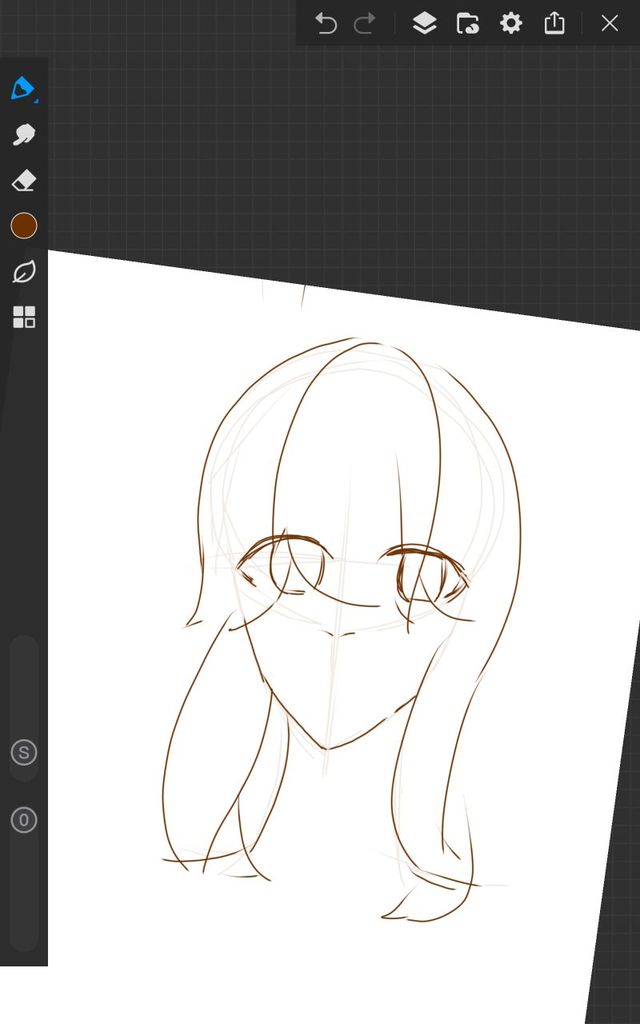Select the smudge blend tool

pos(23,134)
